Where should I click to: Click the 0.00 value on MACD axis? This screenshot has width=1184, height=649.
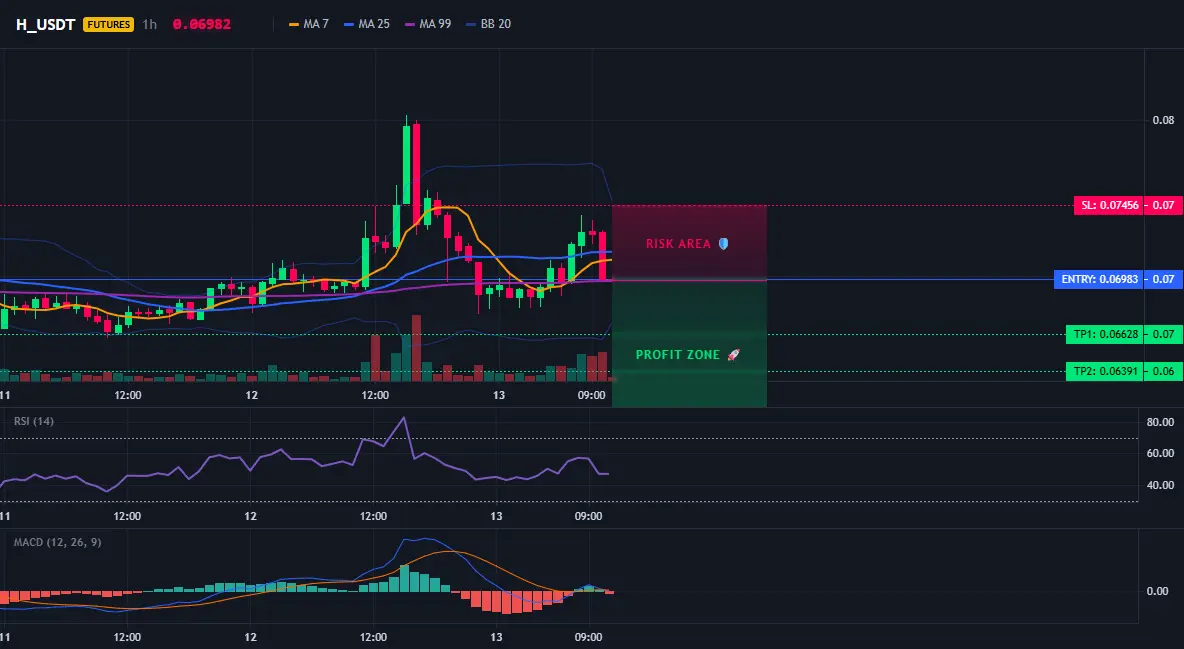point(1158,591)
